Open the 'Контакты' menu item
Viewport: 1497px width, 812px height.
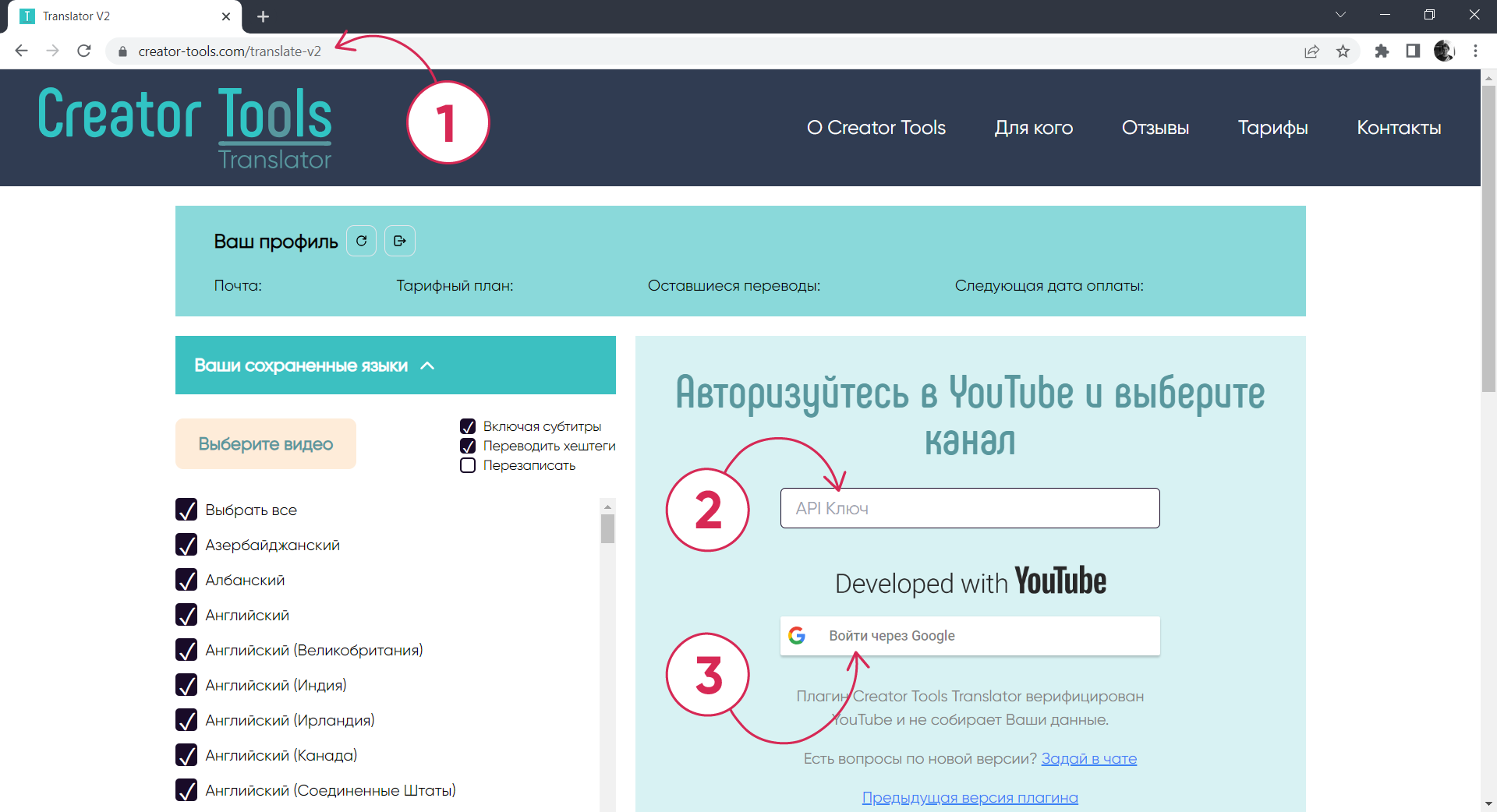click(1399, 128)
